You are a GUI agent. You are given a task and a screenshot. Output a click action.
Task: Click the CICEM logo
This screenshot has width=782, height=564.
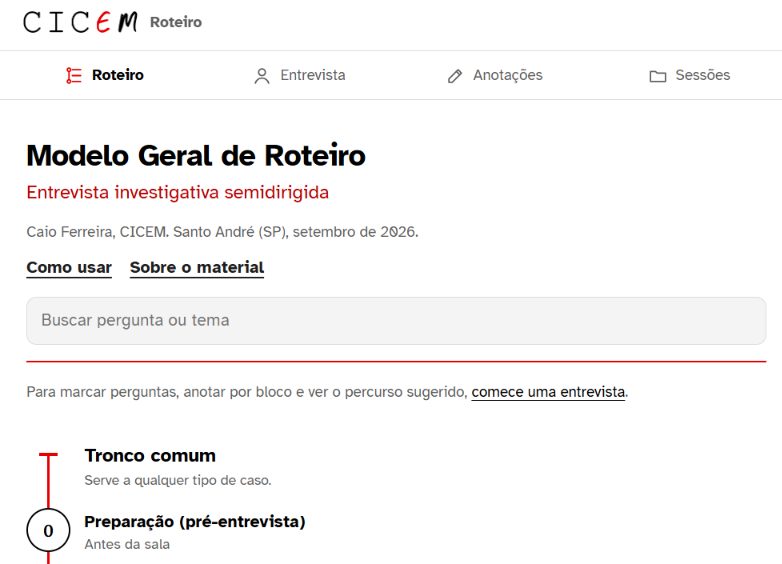80,22
